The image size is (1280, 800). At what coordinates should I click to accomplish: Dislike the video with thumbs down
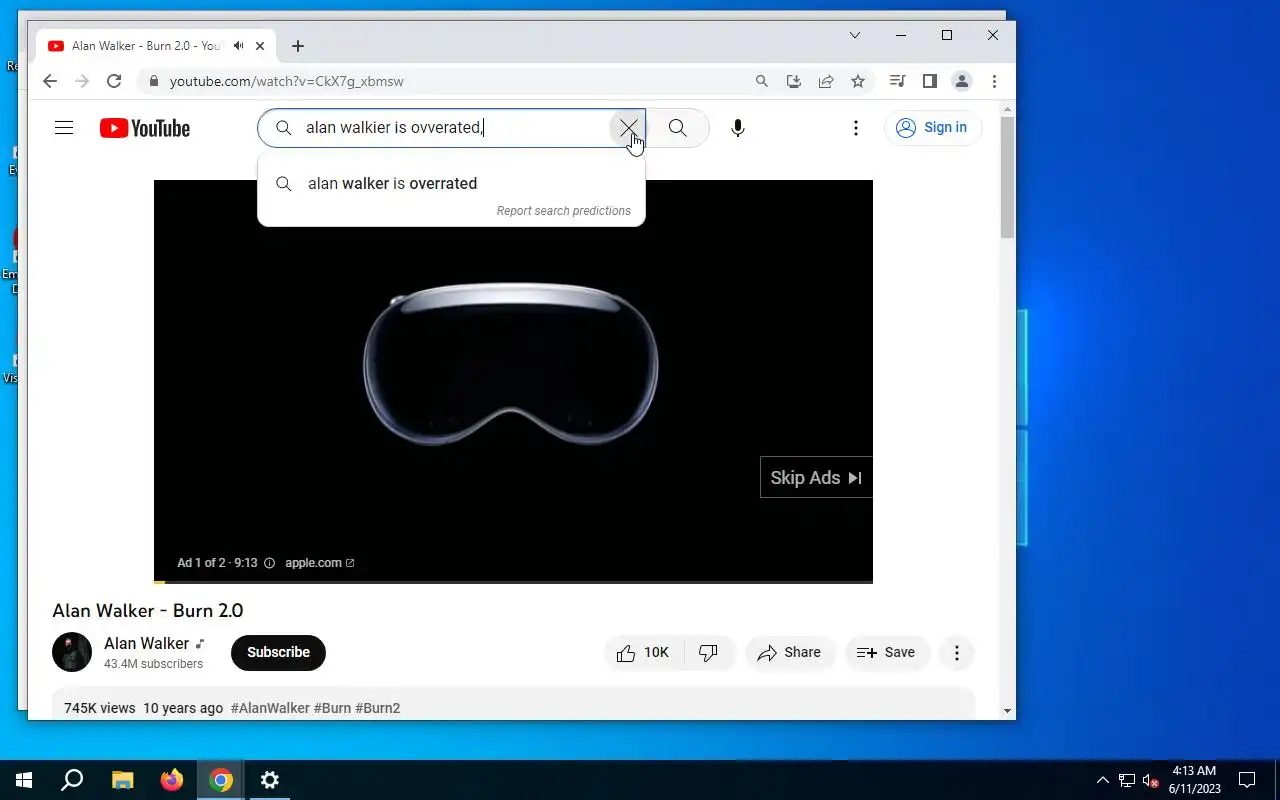coord(709,652)
